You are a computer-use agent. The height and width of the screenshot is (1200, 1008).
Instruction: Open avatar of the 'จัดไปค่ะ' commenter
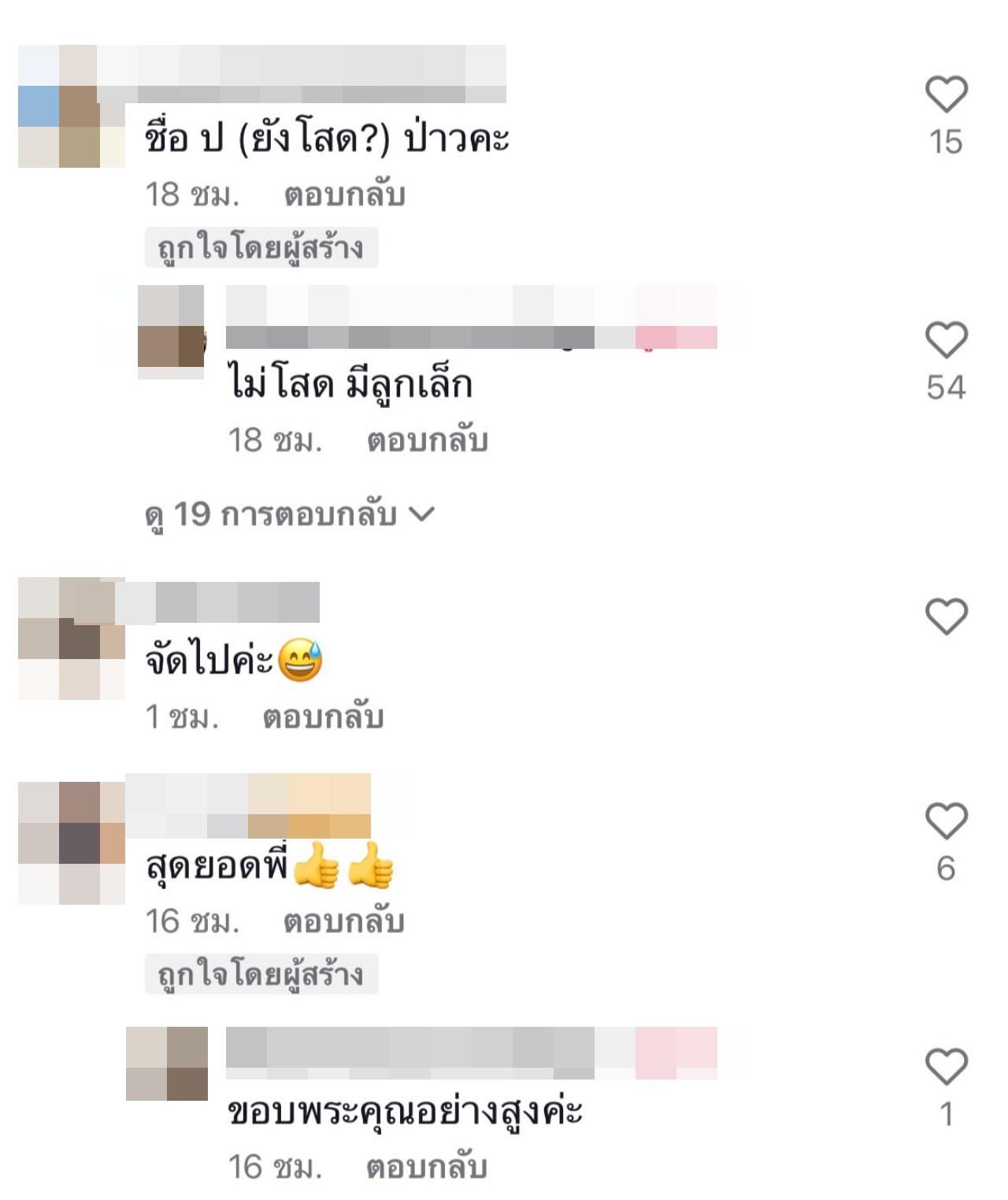tap(71, 639)
